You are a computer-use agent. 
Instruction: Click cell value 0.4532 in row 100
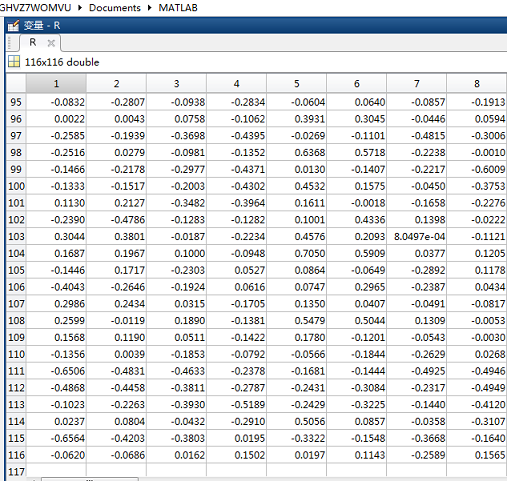point(296,186)
